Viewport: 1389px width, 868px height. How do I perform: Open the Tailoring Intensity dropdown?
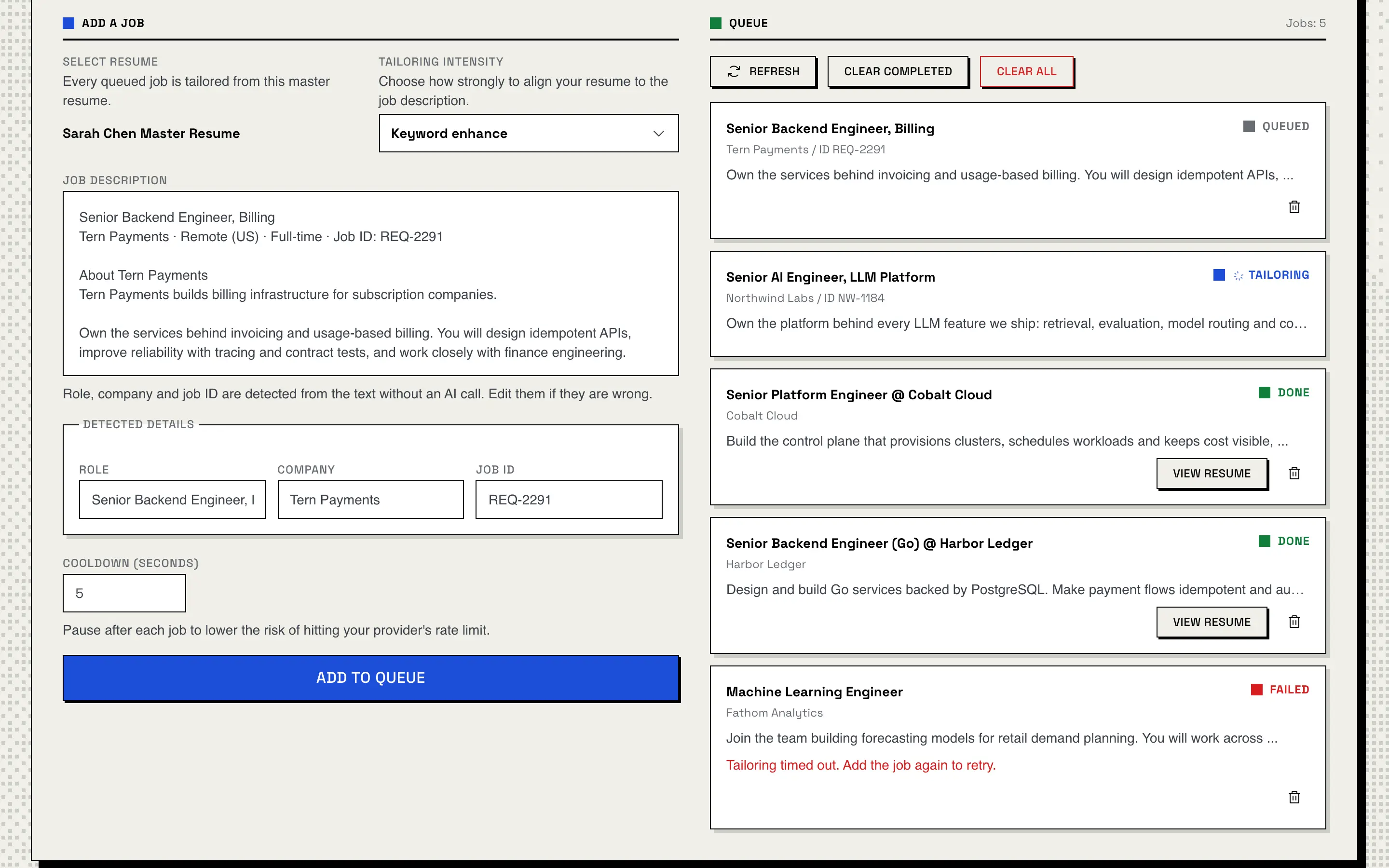(x=529, y=133)
